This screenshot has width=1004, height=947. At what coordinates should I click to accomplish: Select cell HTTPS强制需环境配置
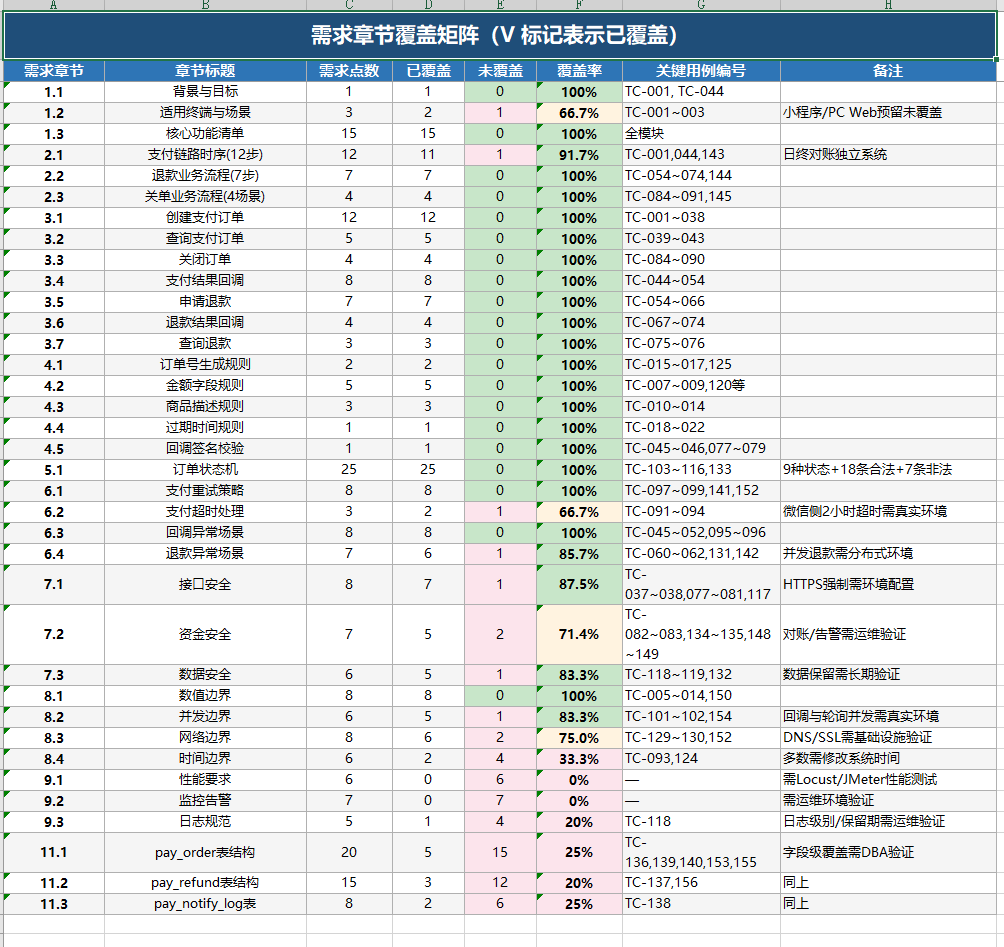(x=888, y=585)
